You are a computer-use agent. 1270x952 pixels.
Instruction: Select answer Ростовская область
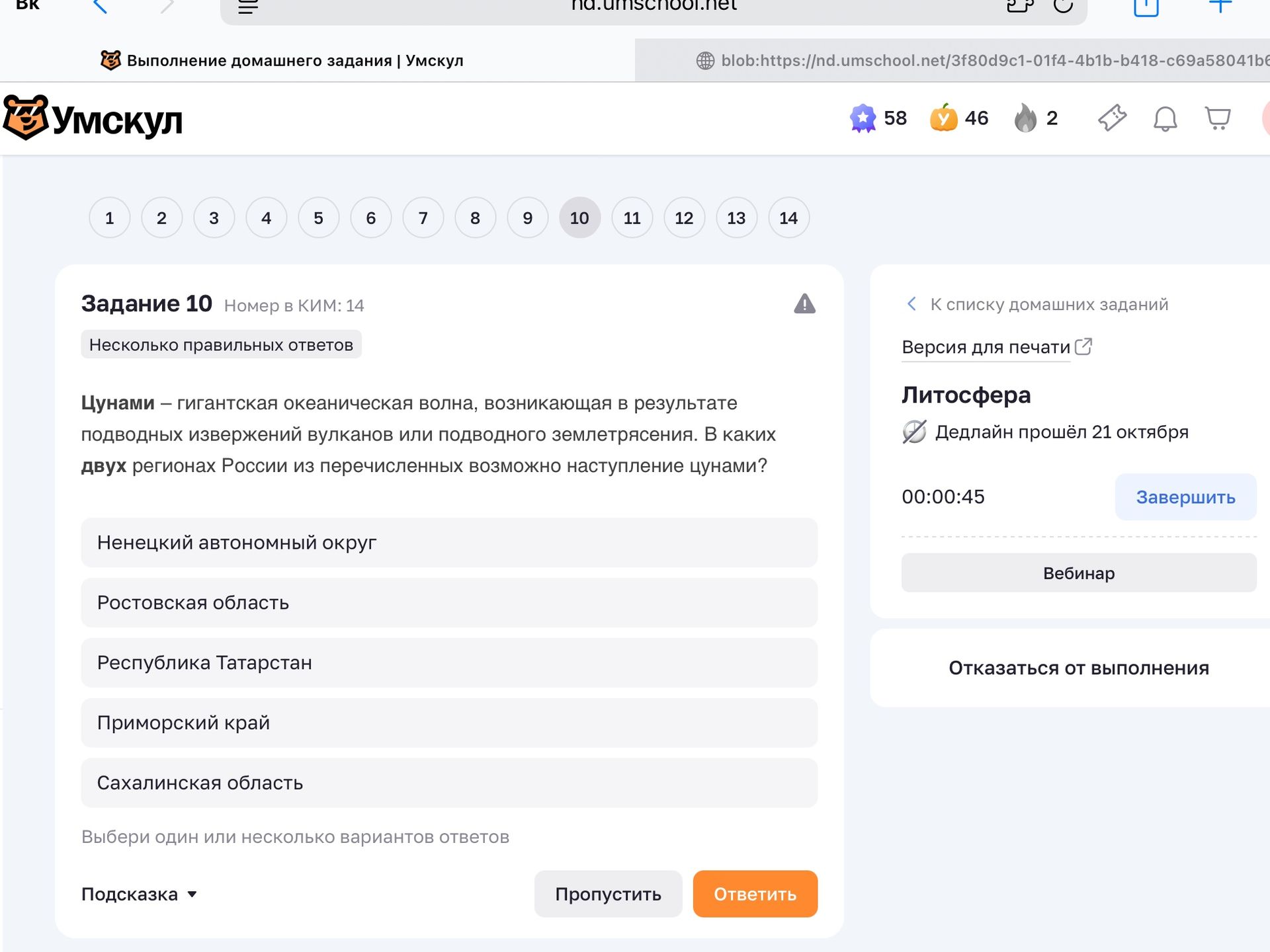coord(449,602)
